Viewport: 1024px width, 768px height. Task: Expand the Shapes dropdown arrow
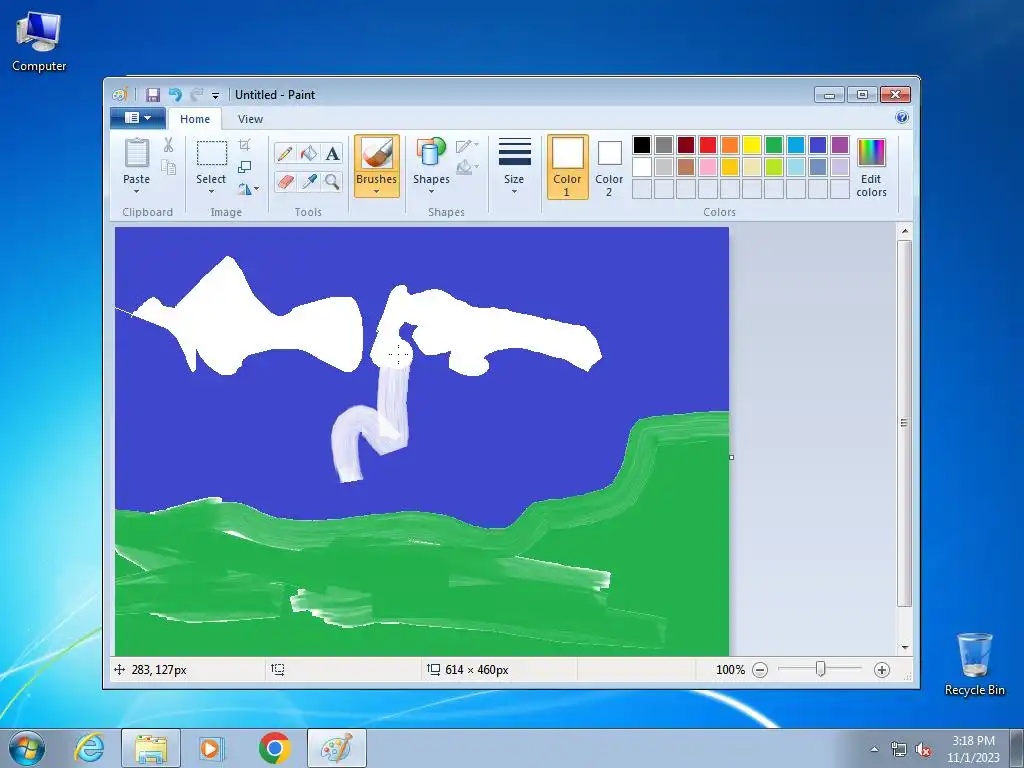click(431, 191)
